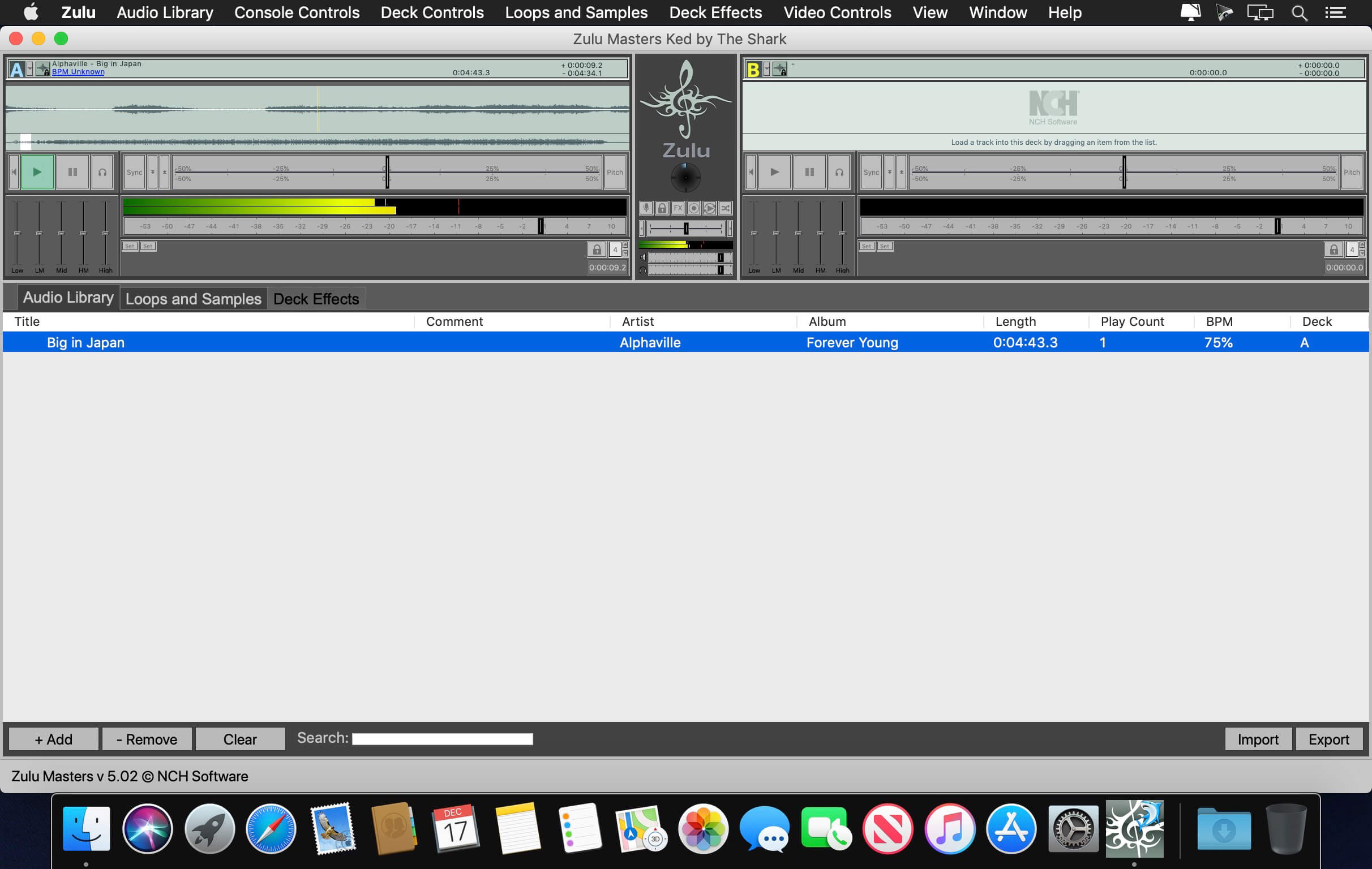This screenshot has width=1372, height=869.
Task: Click the master volume speaker icon
Action: [x=642, y=257]
